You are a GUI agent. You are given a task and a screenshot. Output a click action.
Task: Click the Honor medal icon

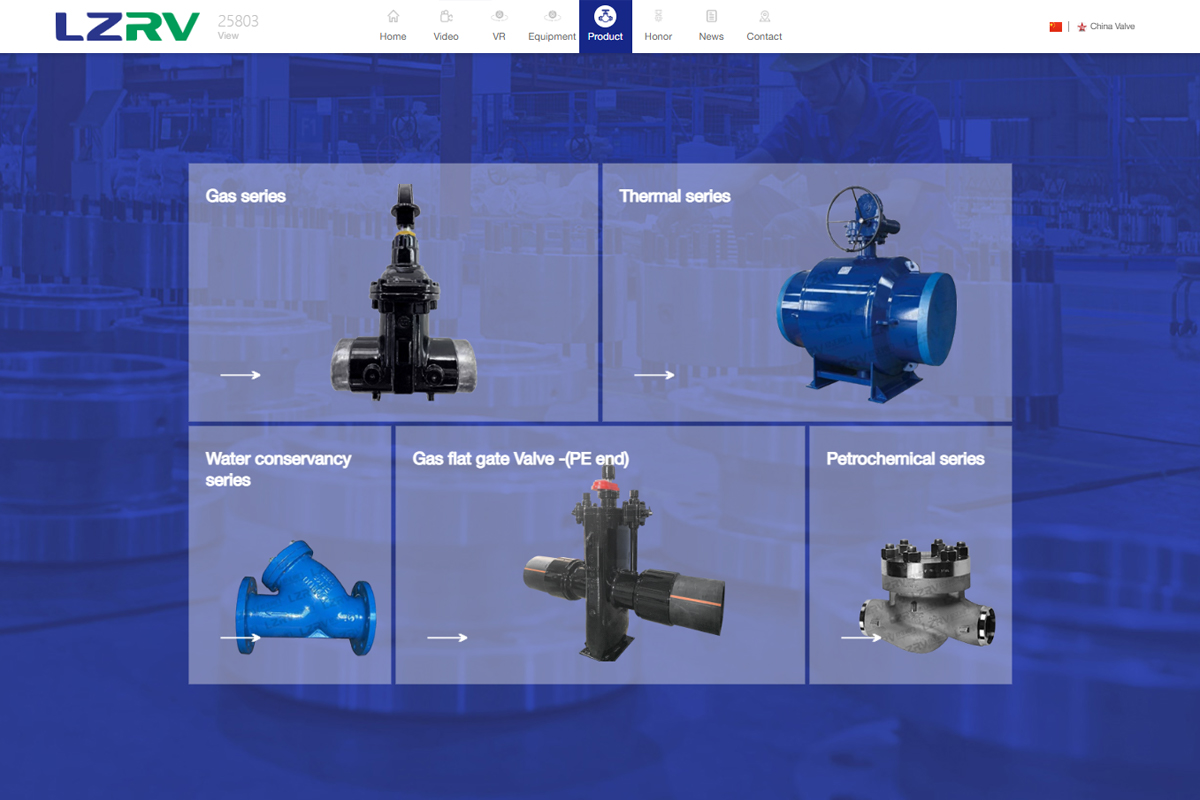[658, 17]
